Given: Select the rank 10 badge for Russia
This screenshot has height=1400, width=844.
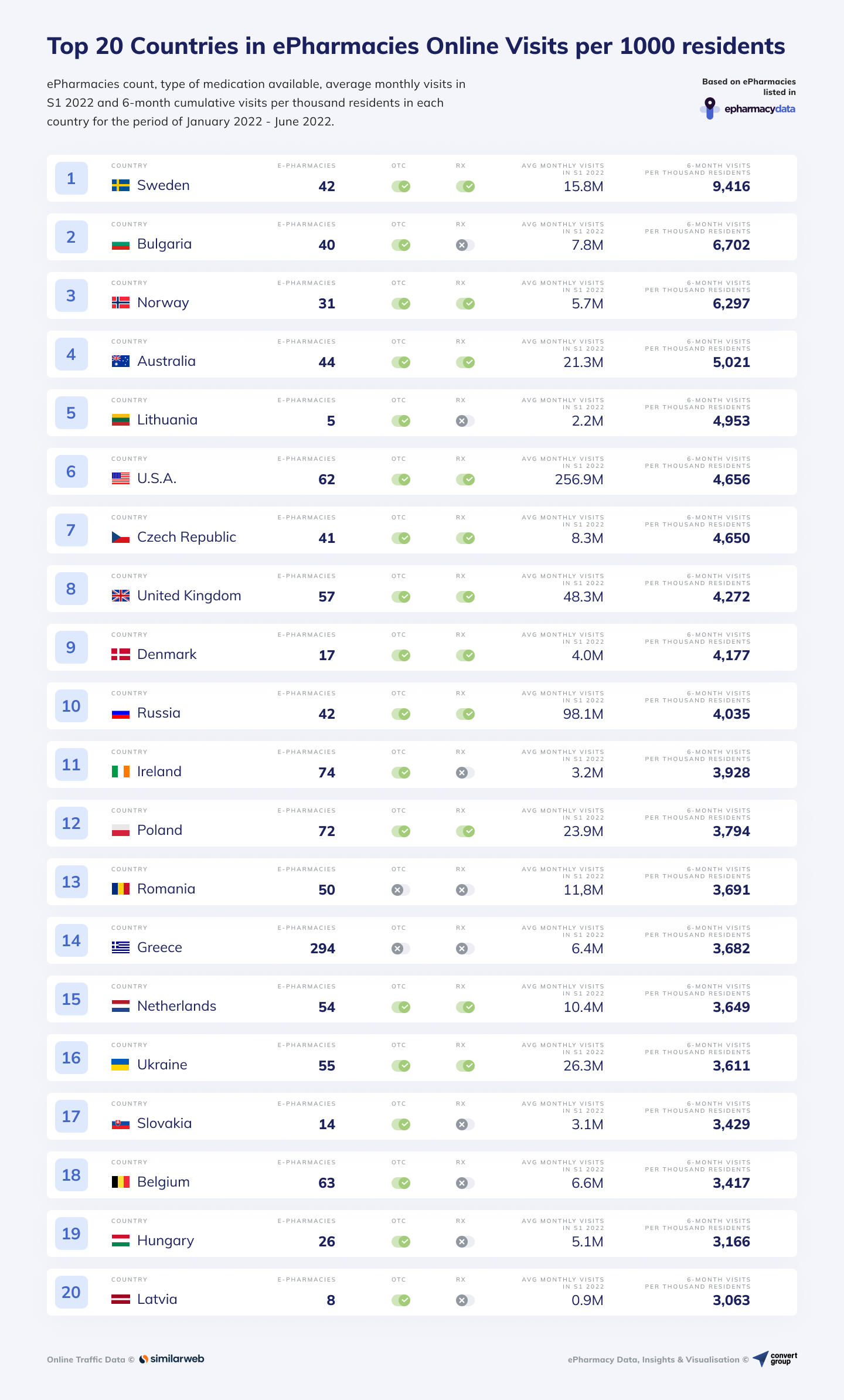Looking at the screenshot, I should click(71, 706).
